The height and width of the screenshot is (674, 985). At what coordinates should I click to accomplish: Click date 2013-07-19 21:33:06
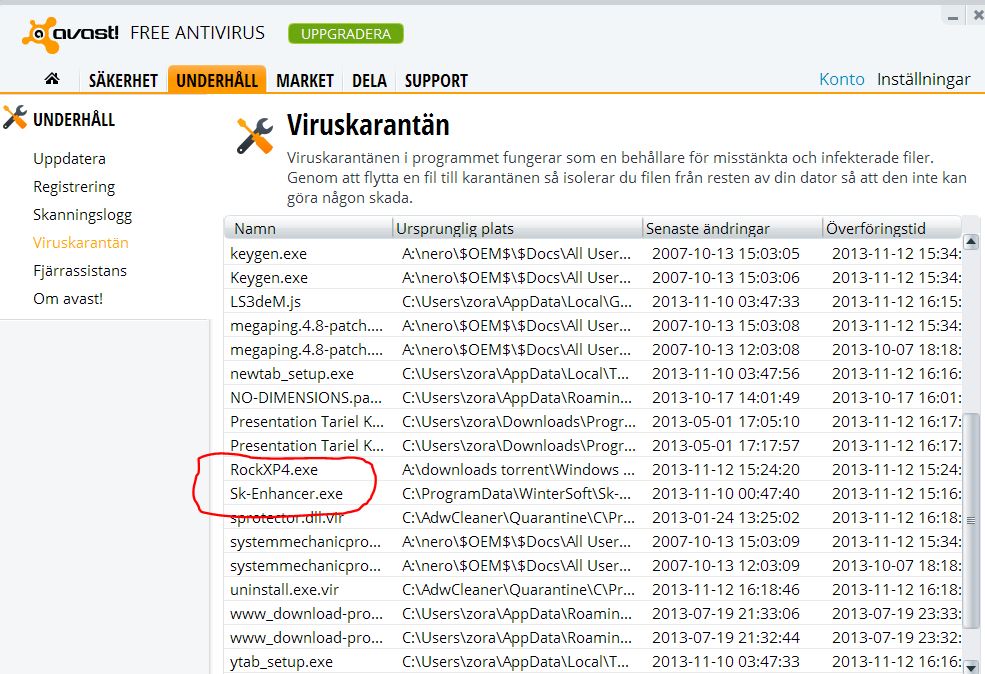coord(726,614)
